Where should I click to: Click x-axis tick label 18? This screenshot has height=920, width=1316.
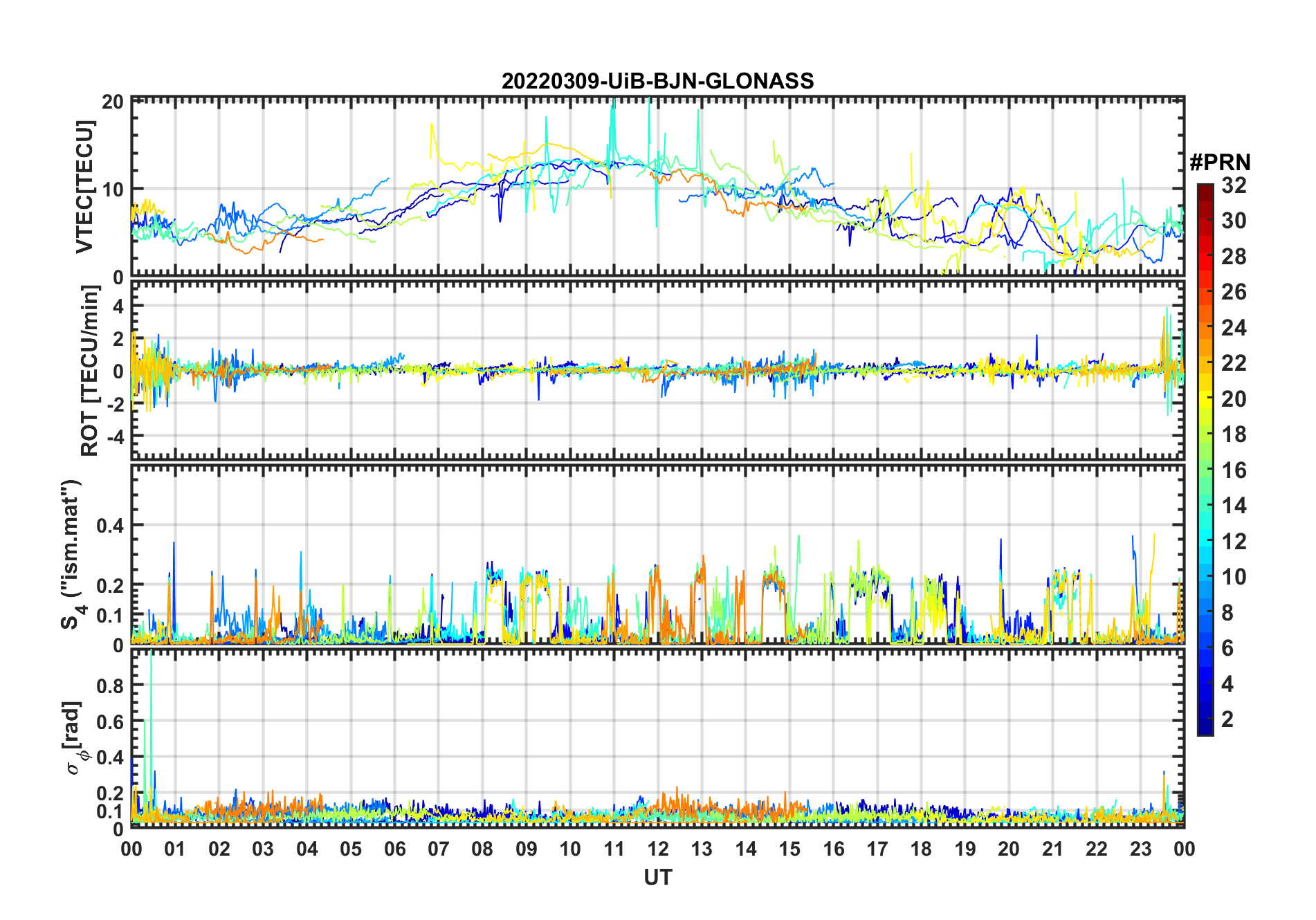(x=921, y=849)
